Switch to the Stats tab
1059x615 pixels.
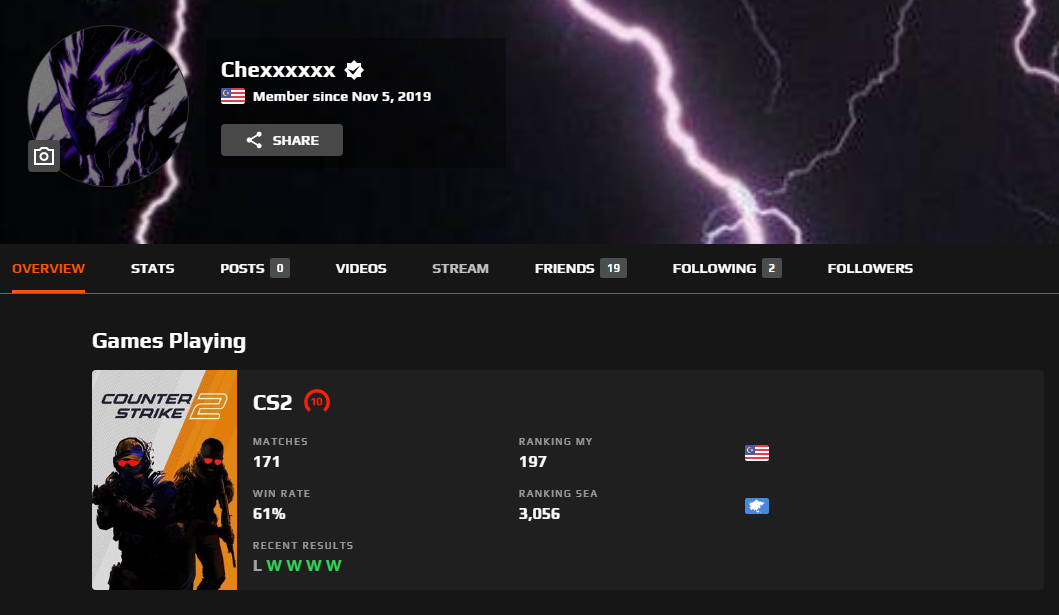153,268
